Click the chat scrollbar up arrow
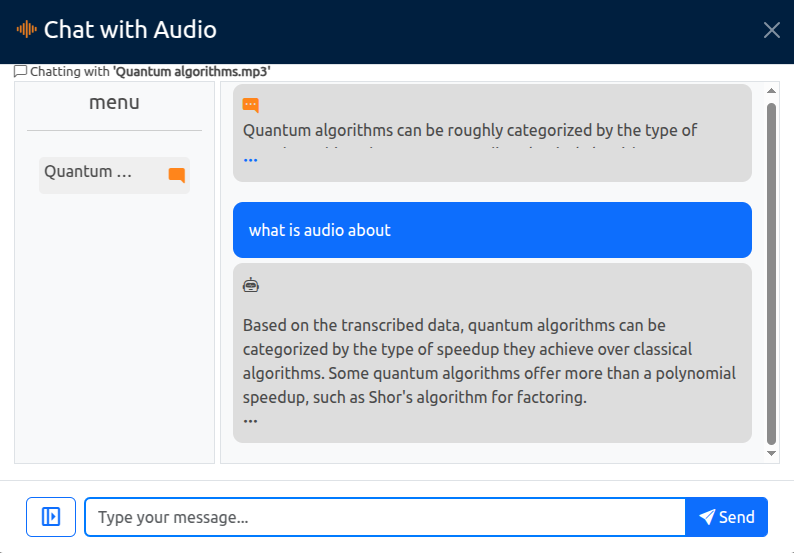 pos(771,91)
